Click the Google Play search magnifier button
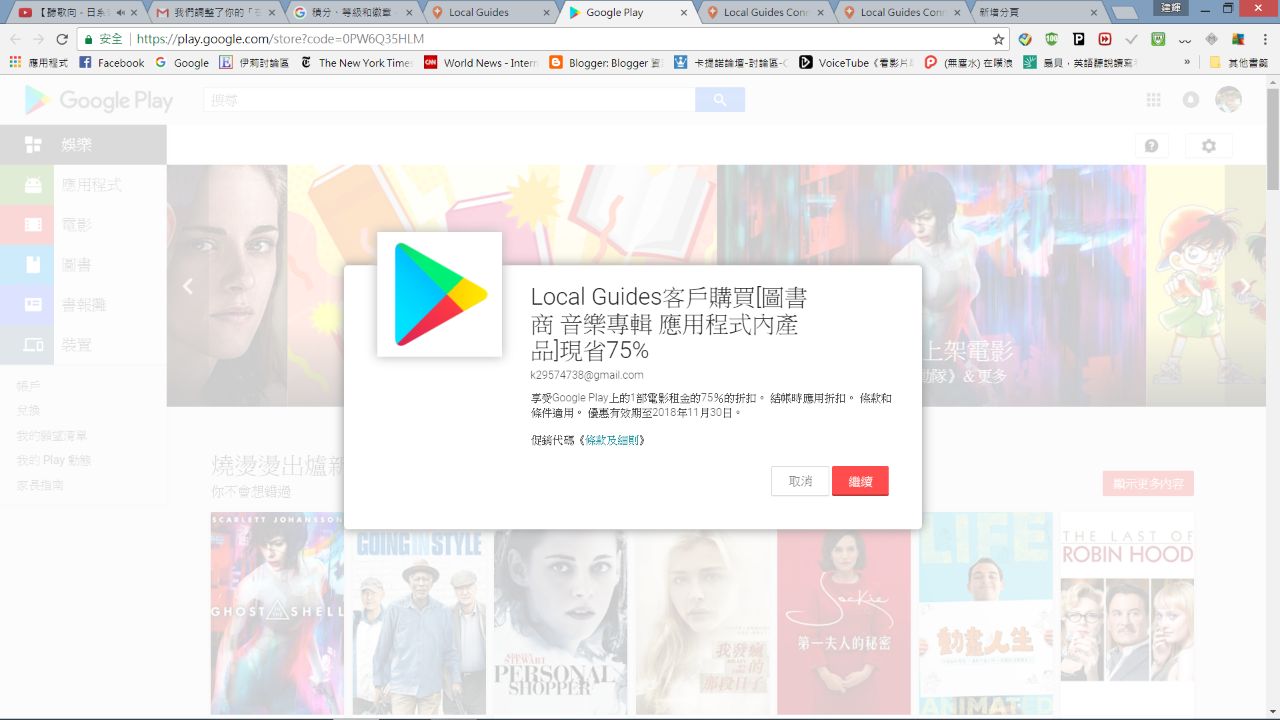This screenshot has height=720, width=1280. tap(720, 100)
